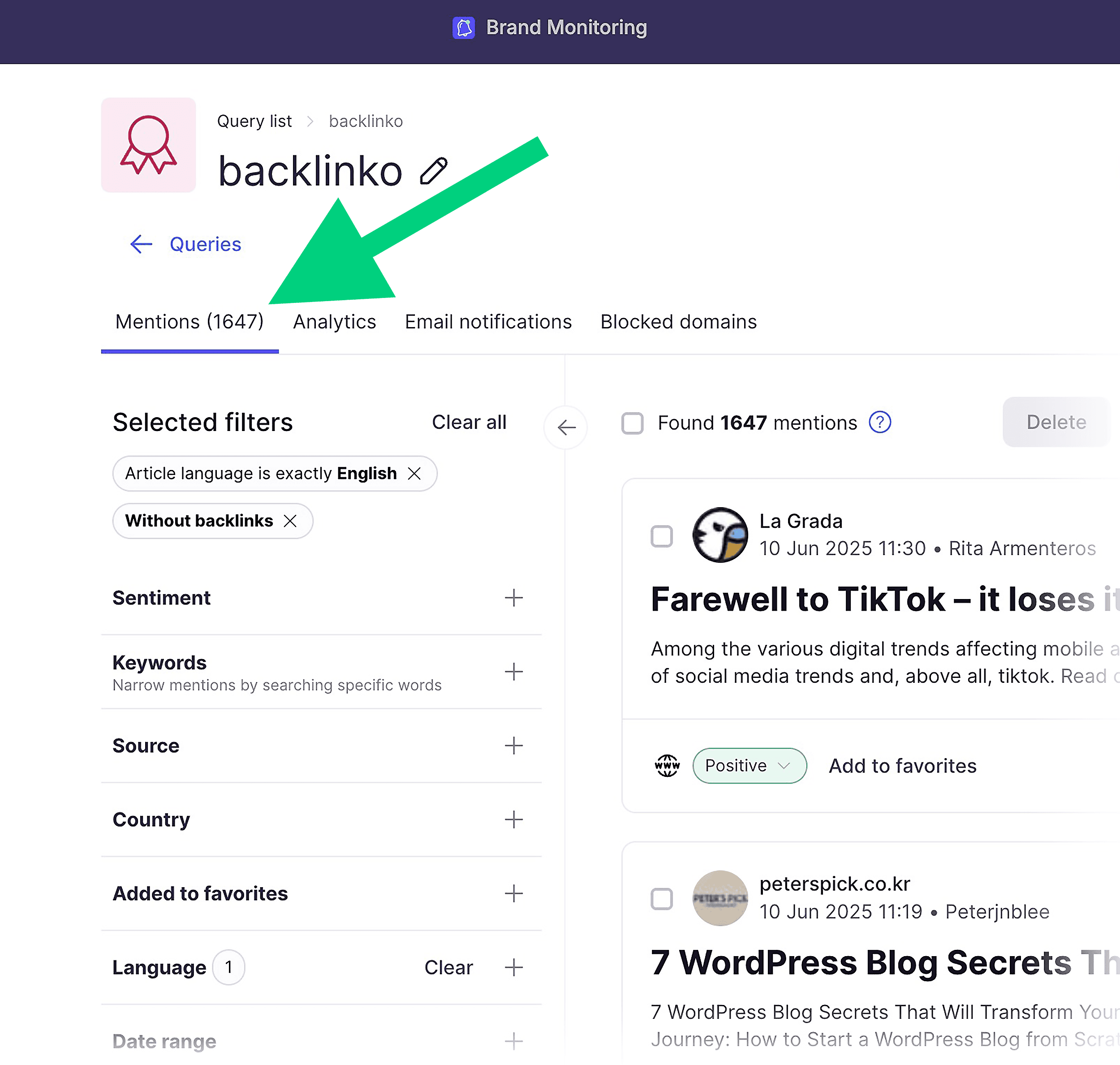Expand the Source filter

[x=514, y=746]
